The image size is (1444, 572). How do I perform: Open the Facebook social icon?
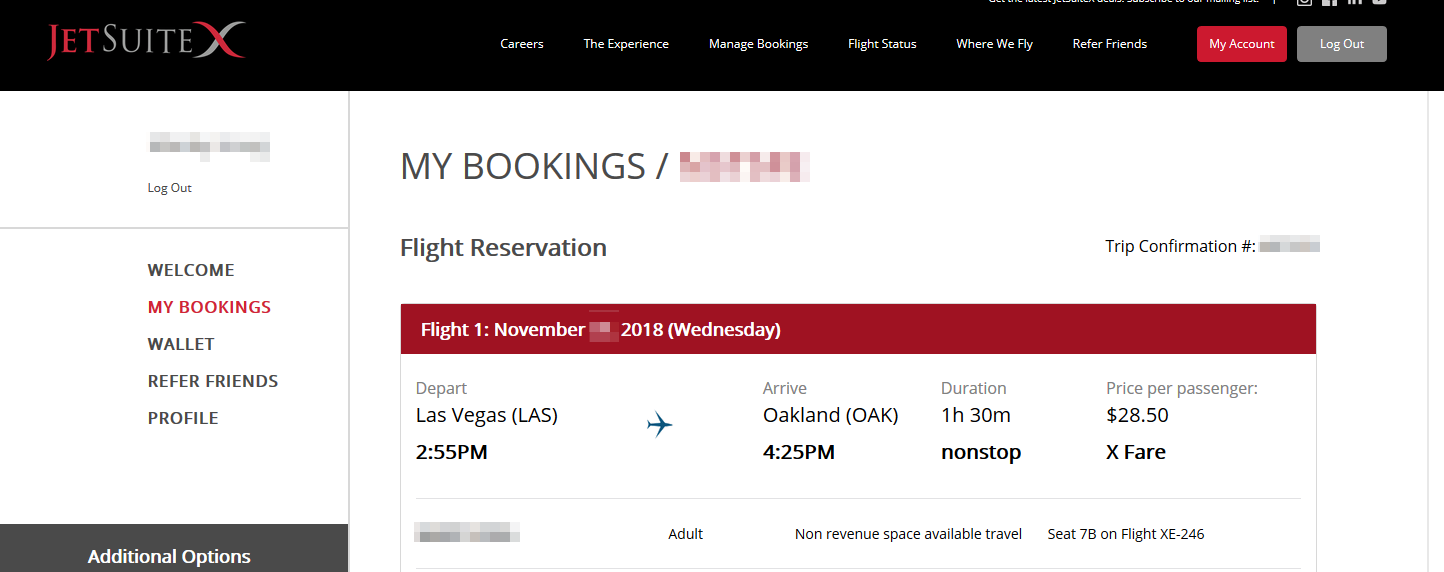[x=1329, y=2]
